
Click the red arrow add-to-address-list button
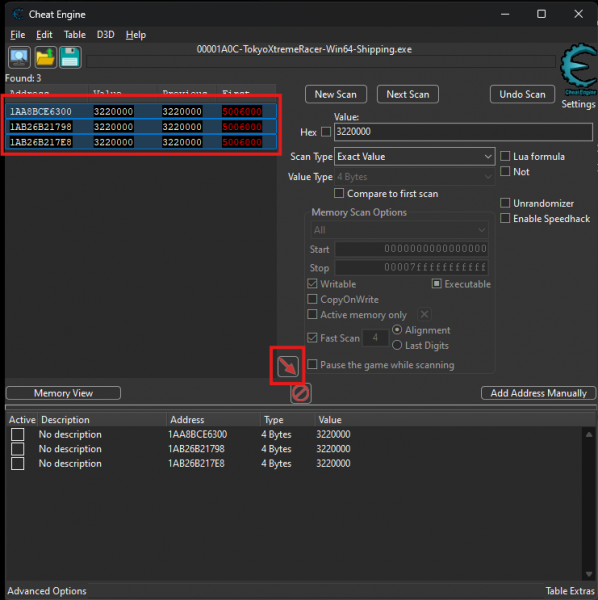(288, 366)
